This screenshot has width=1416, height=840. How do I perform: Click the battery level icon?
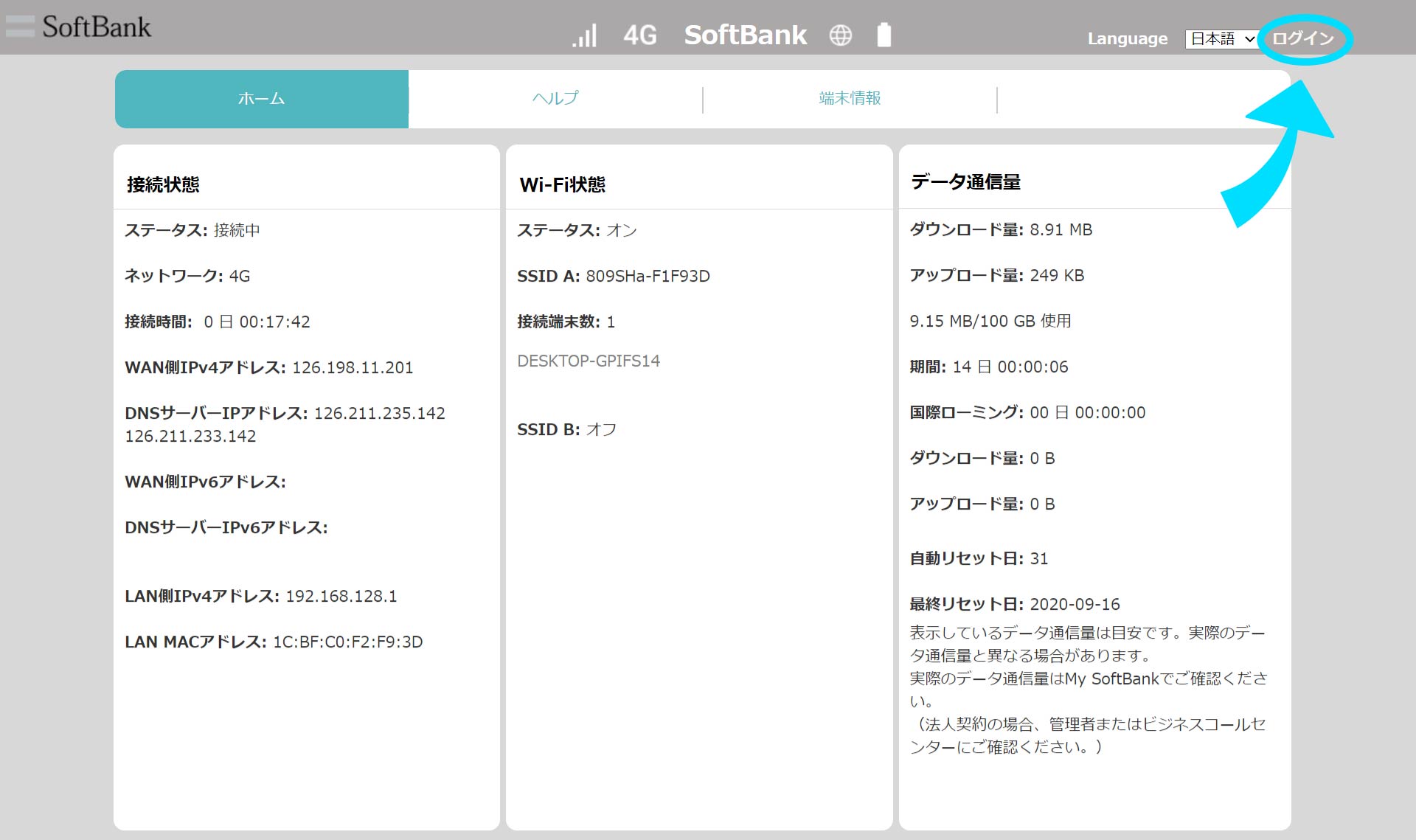[x=884, y=35]
